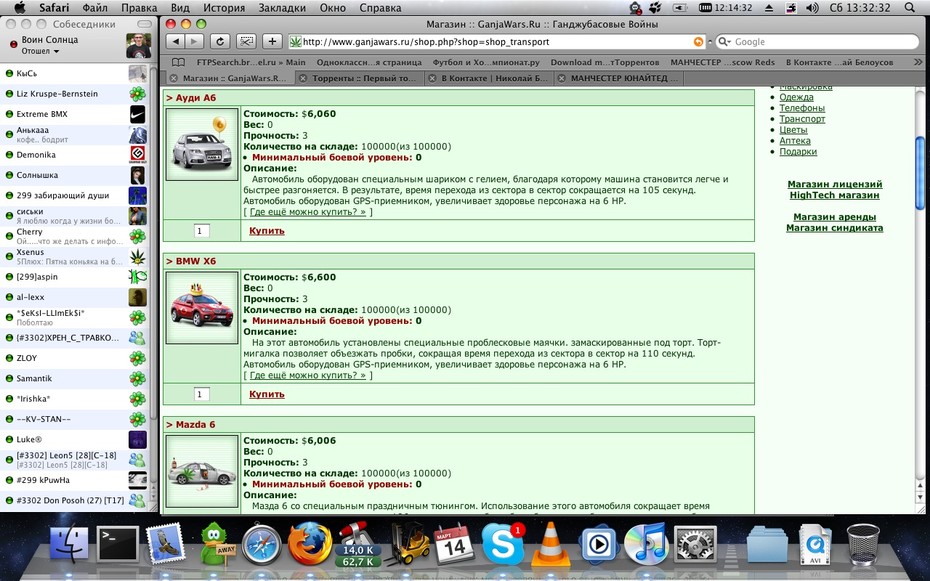Select contact Demonika in buddy list
The image size is (930, 581).
(x=74, y=155)
